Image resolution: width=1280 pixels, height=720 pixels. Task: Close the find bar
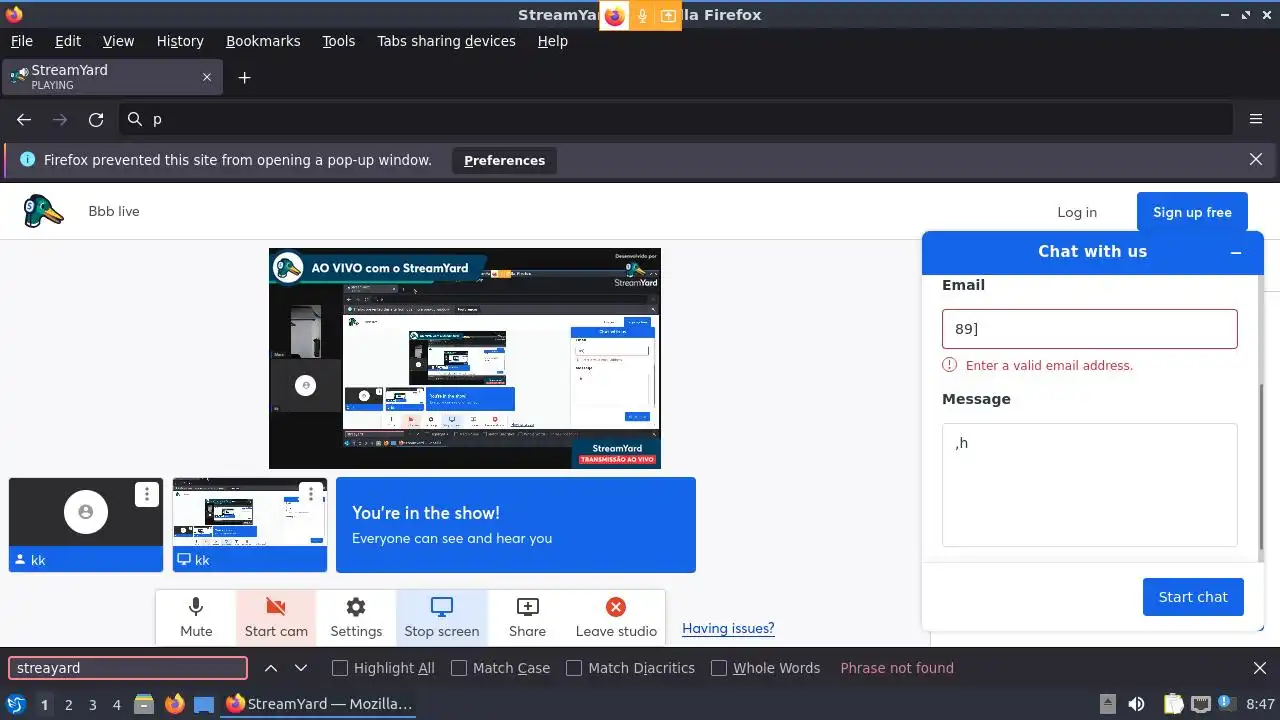1260,668
